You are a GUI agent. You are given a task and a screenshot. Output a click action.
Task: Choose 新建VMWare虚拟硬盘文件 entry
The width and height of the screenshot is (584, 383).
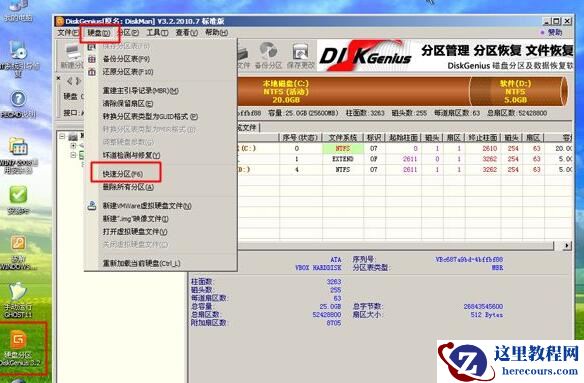[x=147, y=206]
